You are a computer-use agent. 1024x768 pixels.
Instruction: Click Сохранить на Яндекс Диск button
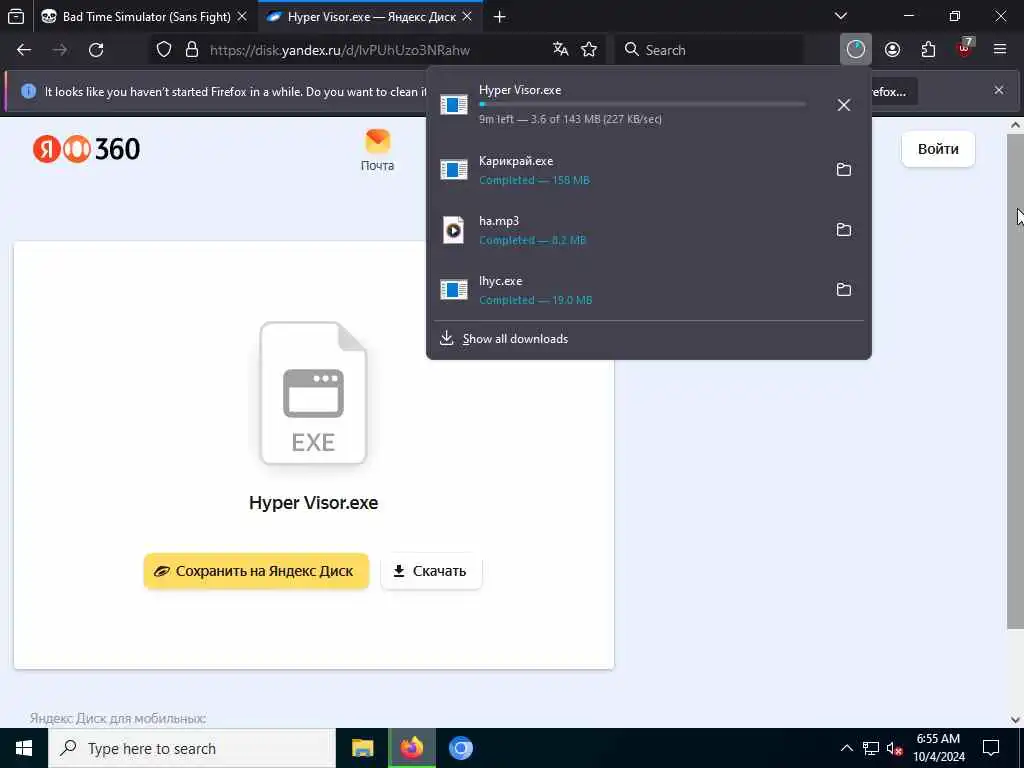[256, 571]
